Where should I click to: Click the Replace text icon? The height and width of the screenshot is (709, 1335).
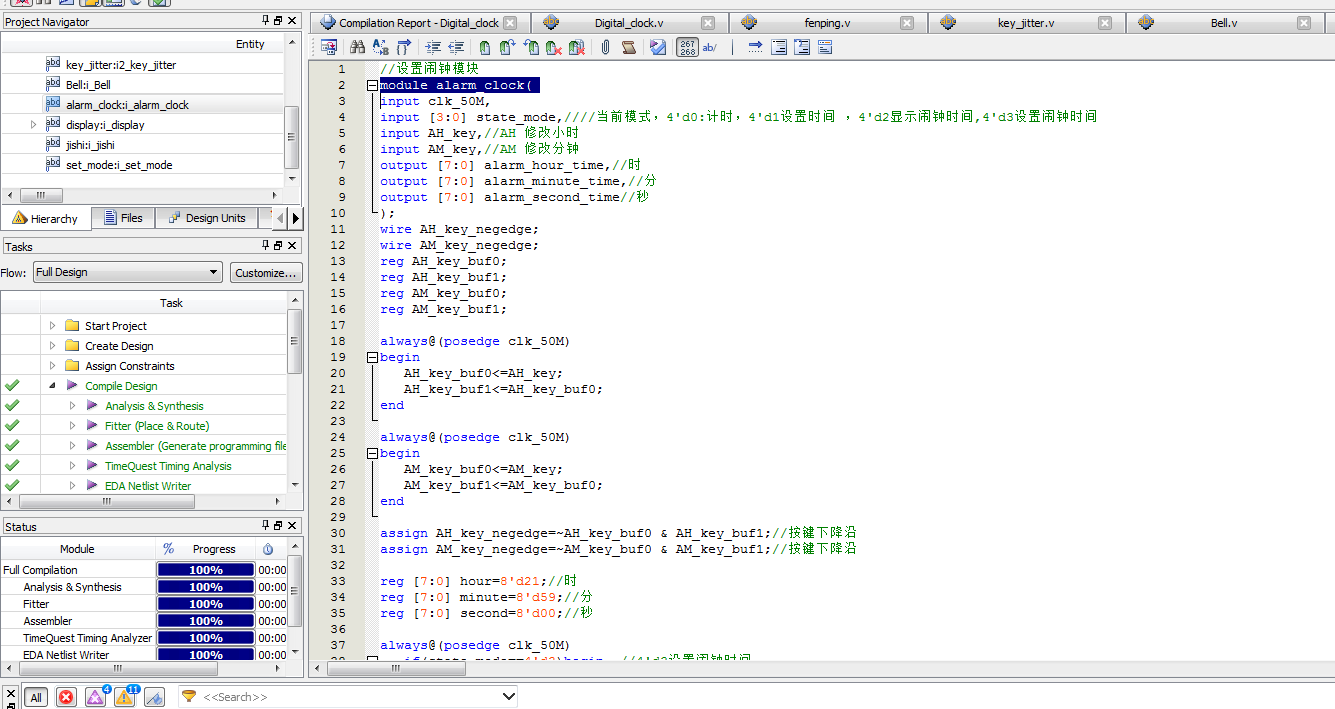point(380,47)
